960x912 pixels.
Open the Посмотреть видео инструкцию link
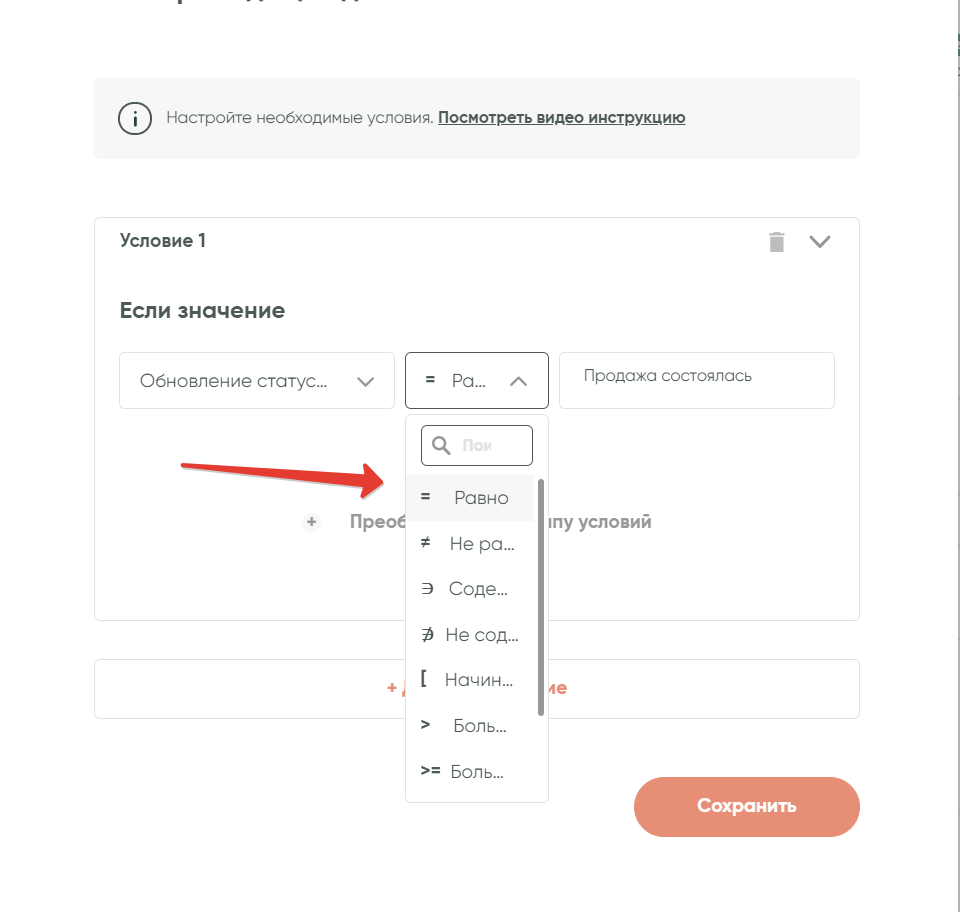pos(561,118)
